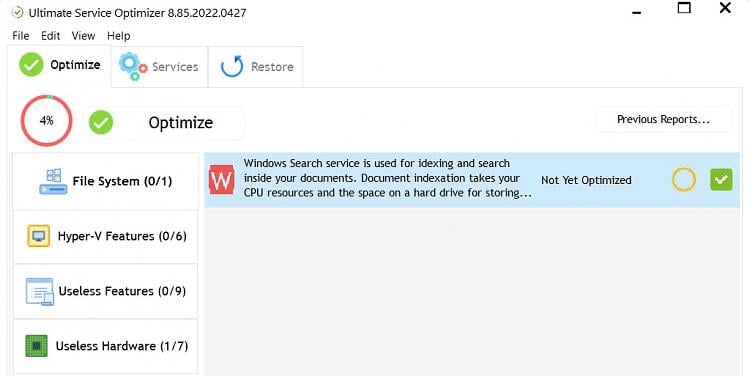Click the large Optimize button

[x=165, y=122]
